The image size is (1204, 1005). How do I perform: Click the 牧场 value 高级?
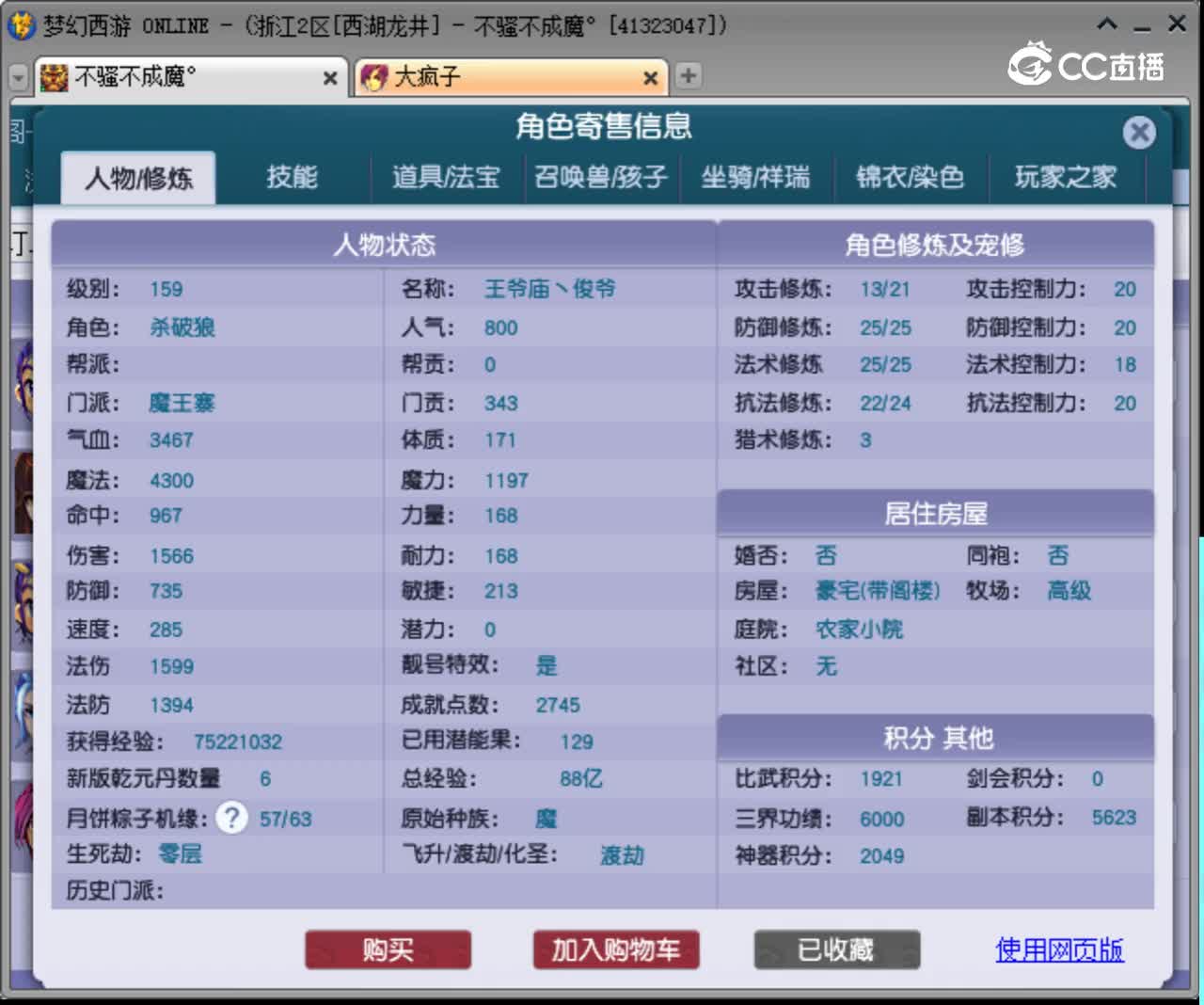tap(1069, 591)
